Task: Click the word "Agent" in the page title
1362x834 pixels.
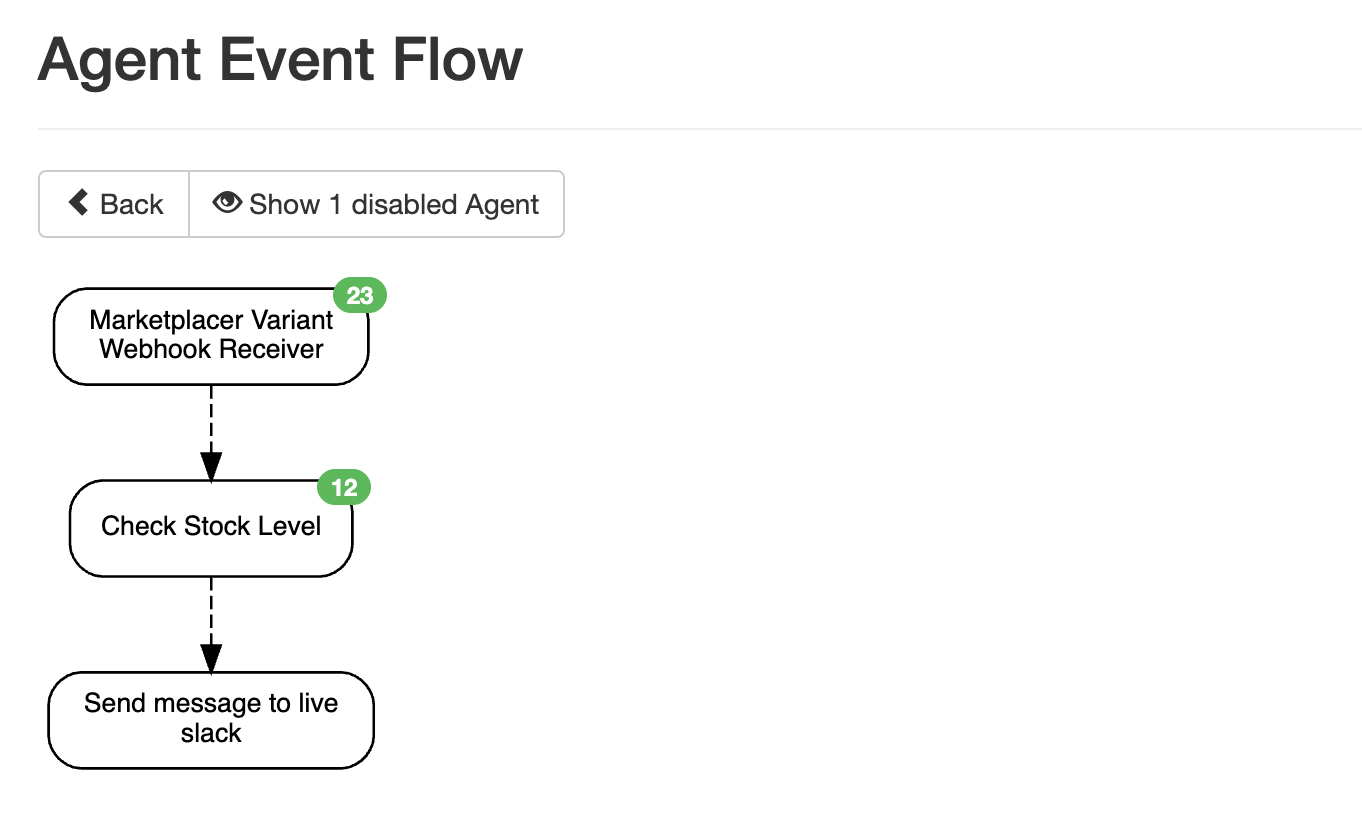Action: click(120, 60)
